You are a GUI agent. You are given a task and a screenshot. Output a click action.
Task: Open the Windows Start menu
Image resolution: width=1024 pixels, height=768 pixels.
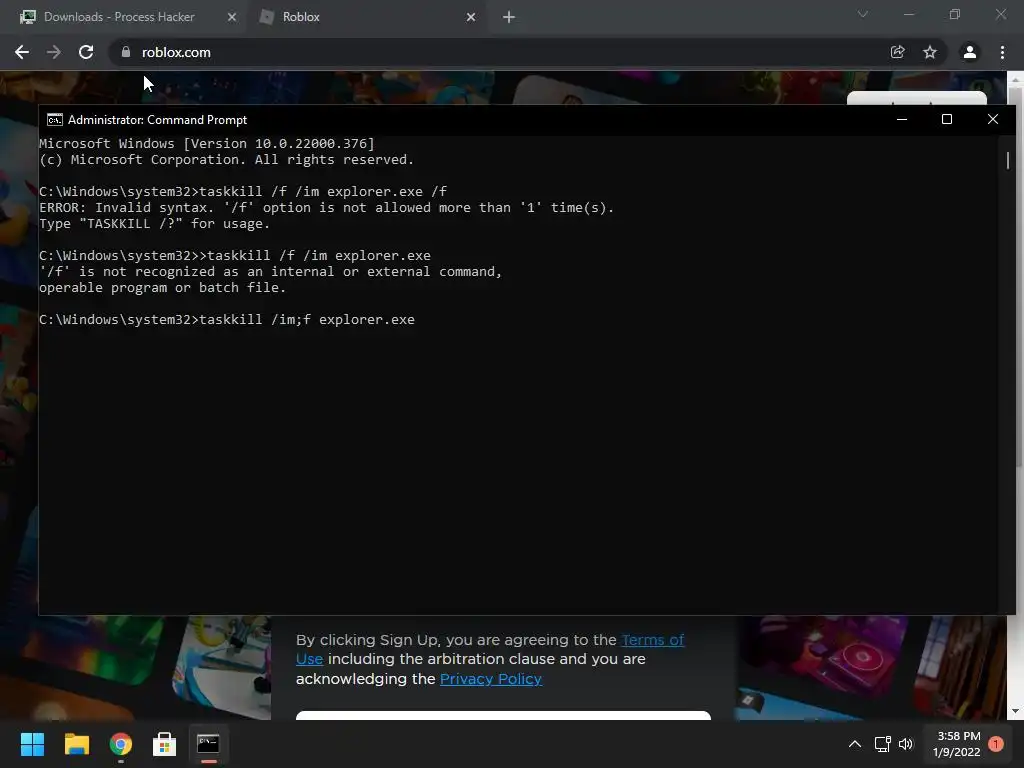(32, 744)
